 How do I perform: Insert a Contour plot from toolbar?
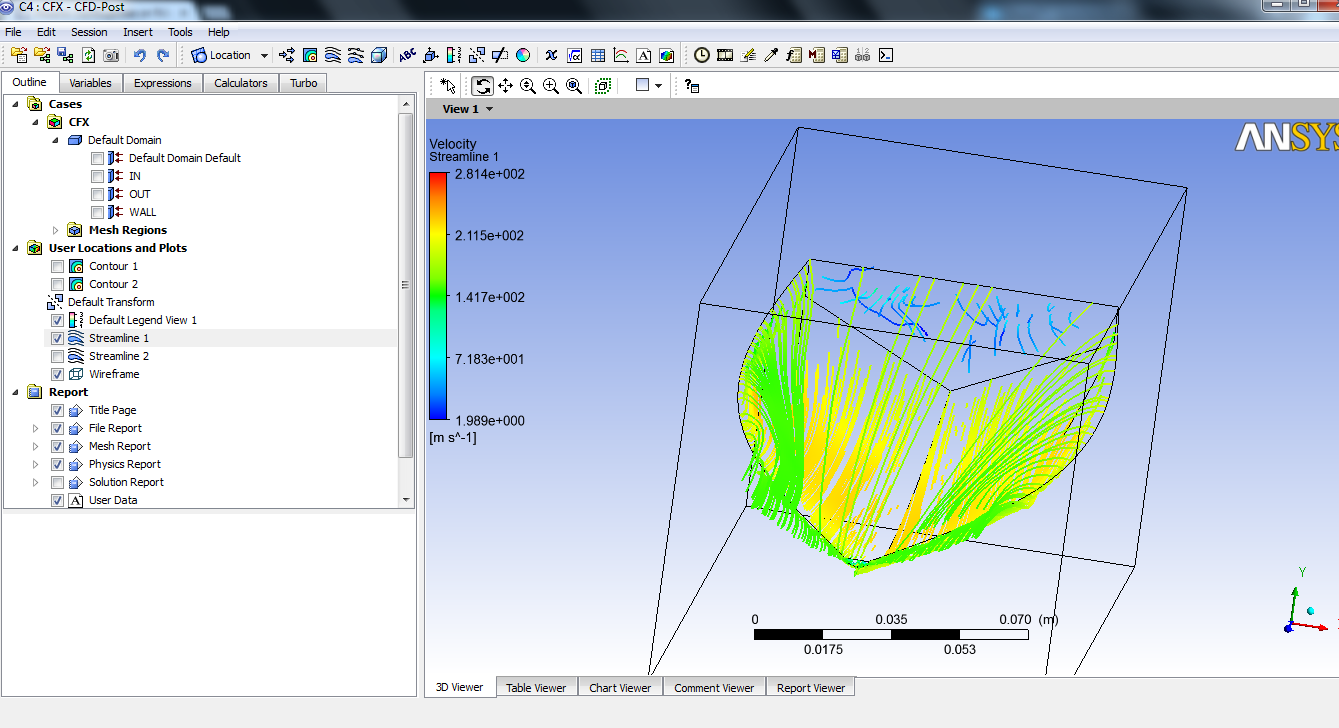[x=310, y=55]
